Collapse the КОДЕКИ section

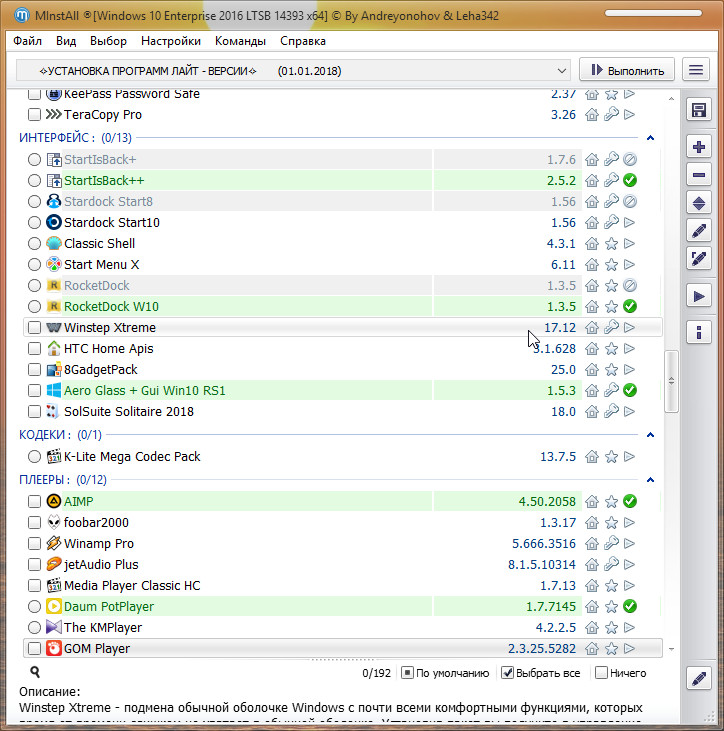(650, 434)
